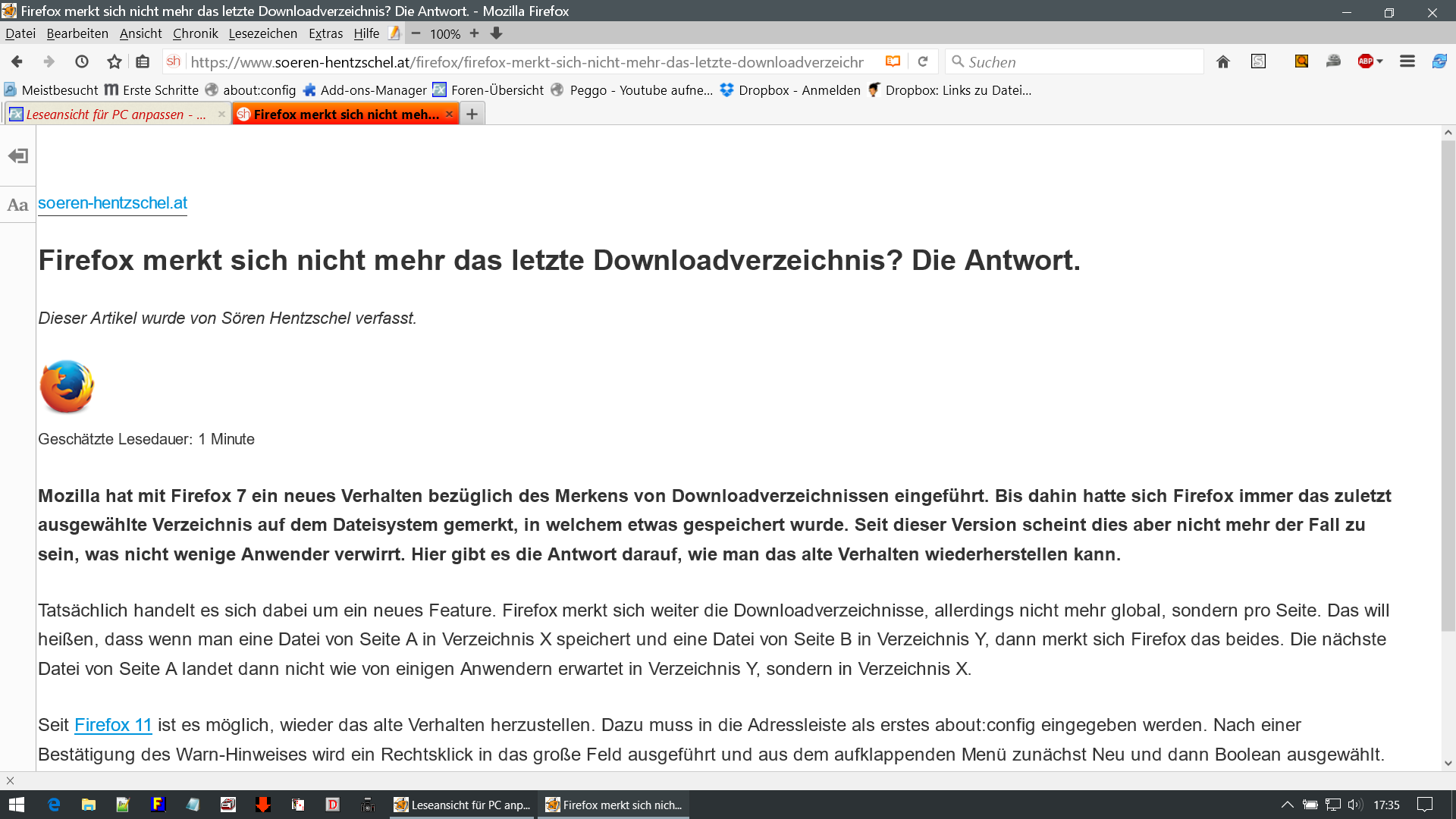Open Windows Start menu
Viewport: 1456px width, 819px height.
click(17, 805)
